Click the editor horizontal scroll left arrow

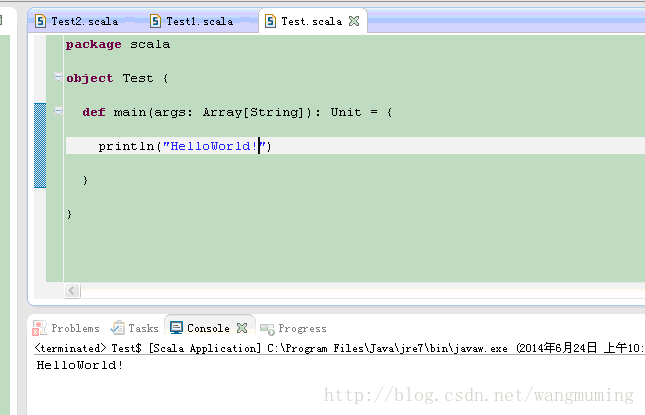click(x=72, y=291)
